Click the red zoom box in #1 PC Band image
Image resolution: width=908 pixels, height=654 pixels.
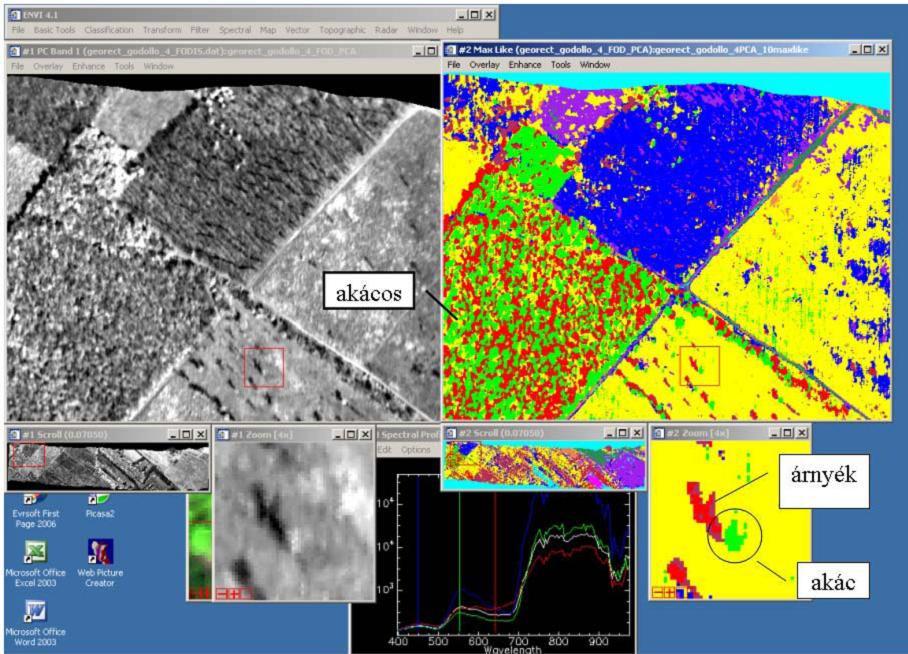pos(264,367)
